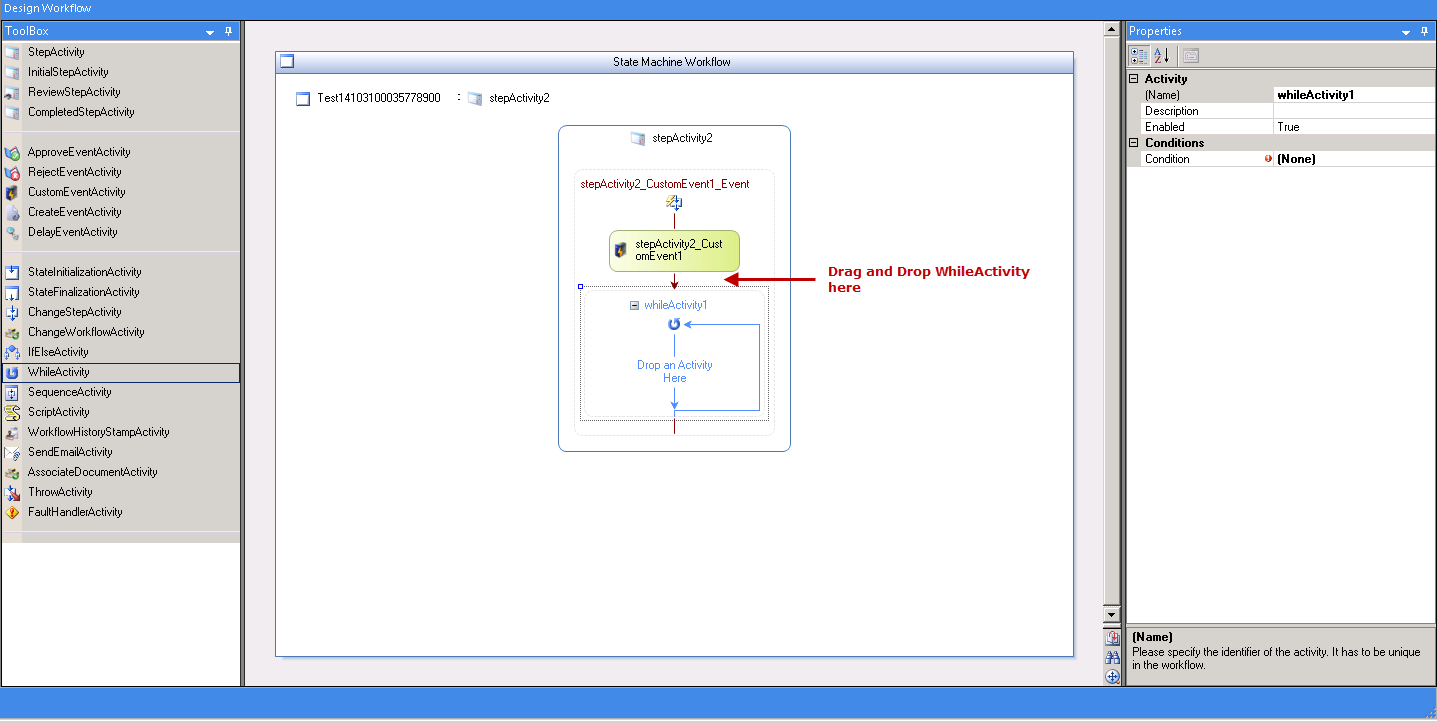Click the pan navigation arrows icon
1437x723 pixels.
pos(1112,677)
